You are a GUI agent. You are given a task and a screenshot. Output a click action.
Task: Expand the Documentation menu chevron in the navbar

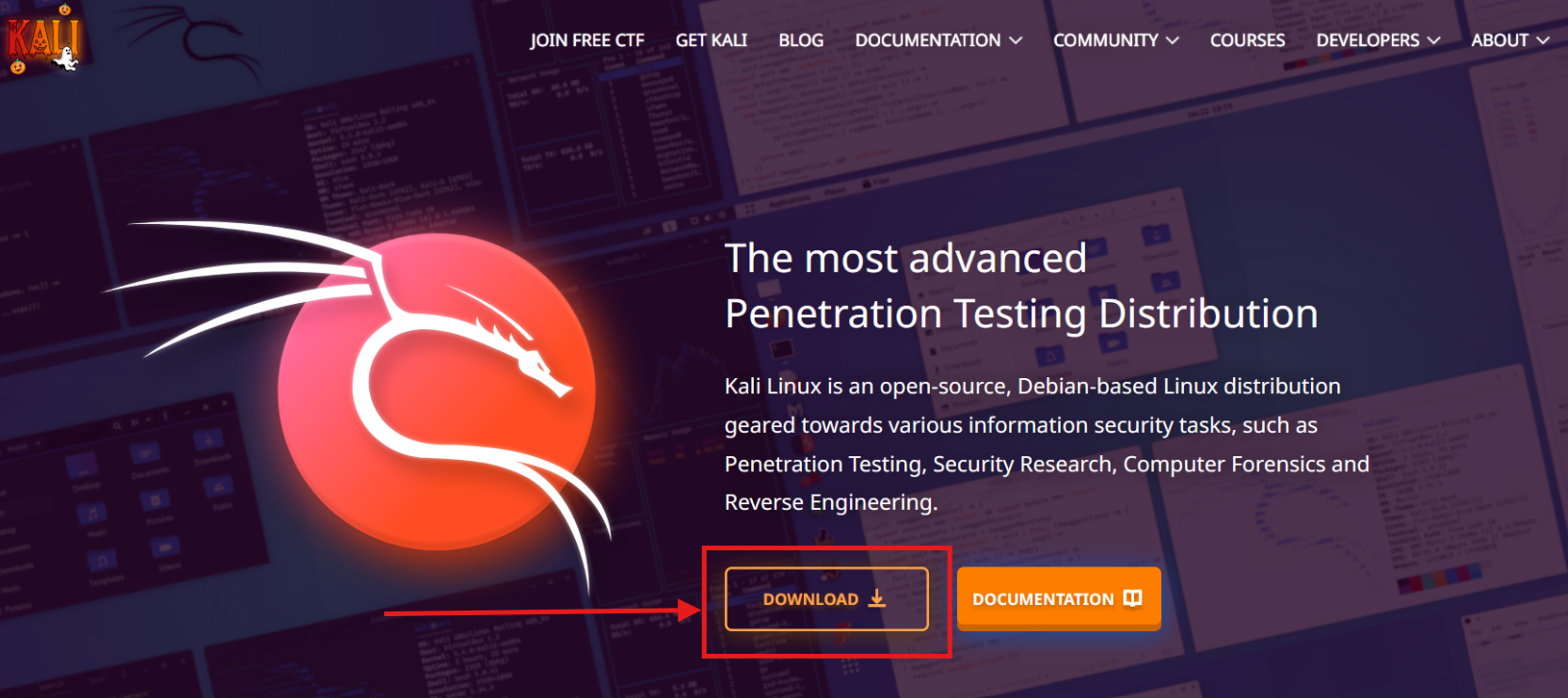point(1016,40)
